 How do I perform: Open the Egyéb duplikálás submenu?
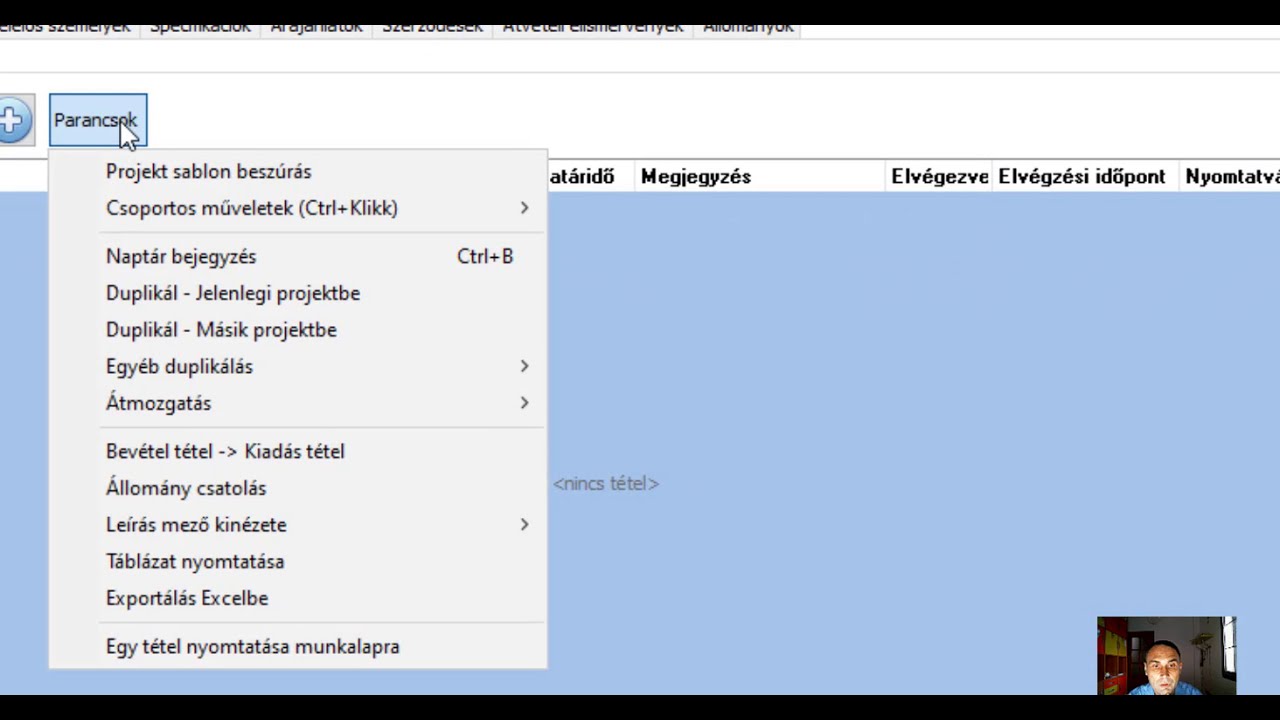tap(297, 367)
